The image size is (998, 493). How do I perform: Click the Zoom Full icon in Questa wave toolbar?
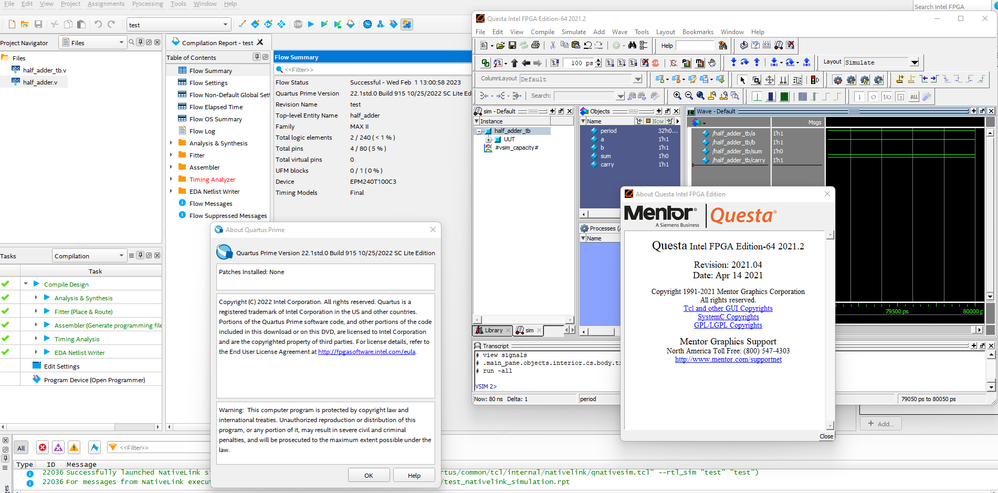pos(701,95)
